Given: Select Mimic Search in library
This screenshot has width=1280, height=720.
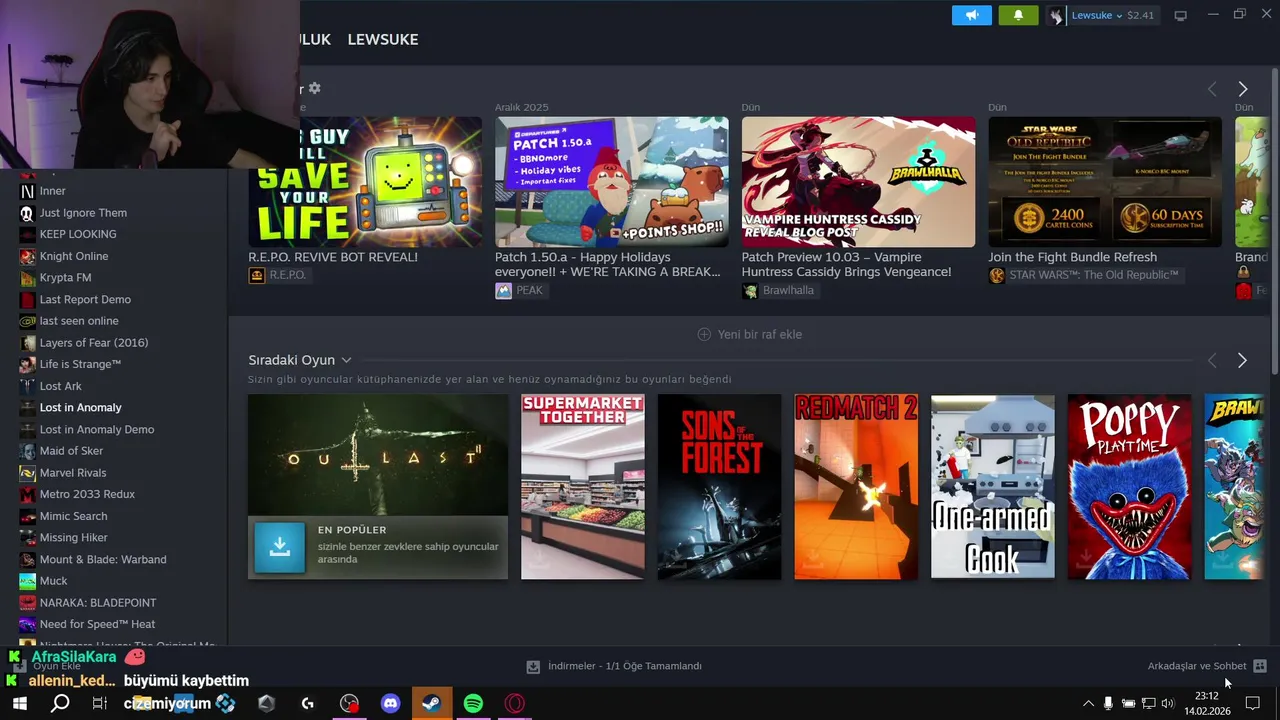Looking at the screenshot, I should point(73,516).
